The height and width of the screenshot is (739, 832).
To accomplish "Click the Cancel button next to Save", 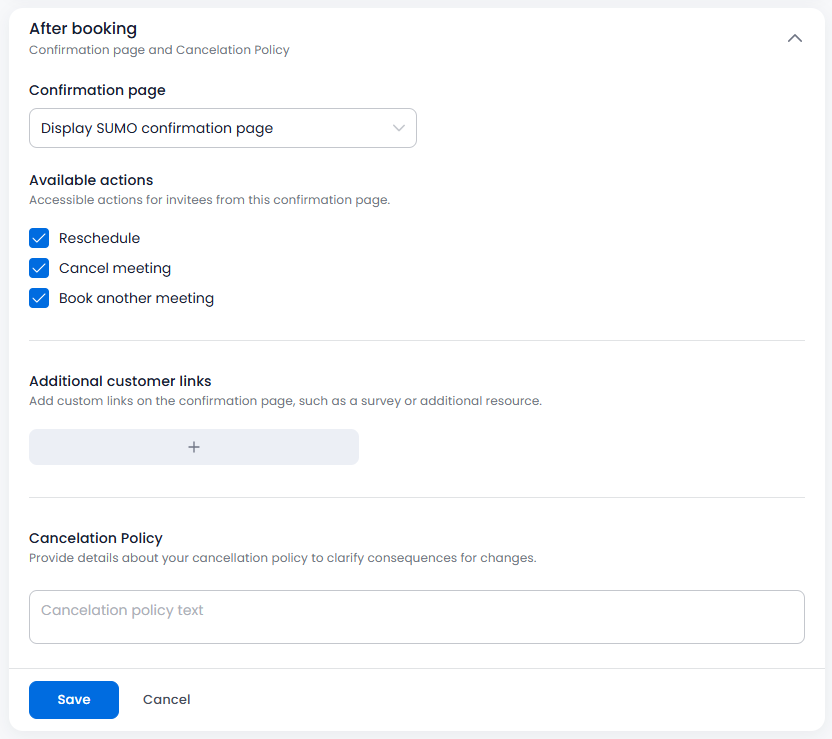I will (x=167, y=700).
